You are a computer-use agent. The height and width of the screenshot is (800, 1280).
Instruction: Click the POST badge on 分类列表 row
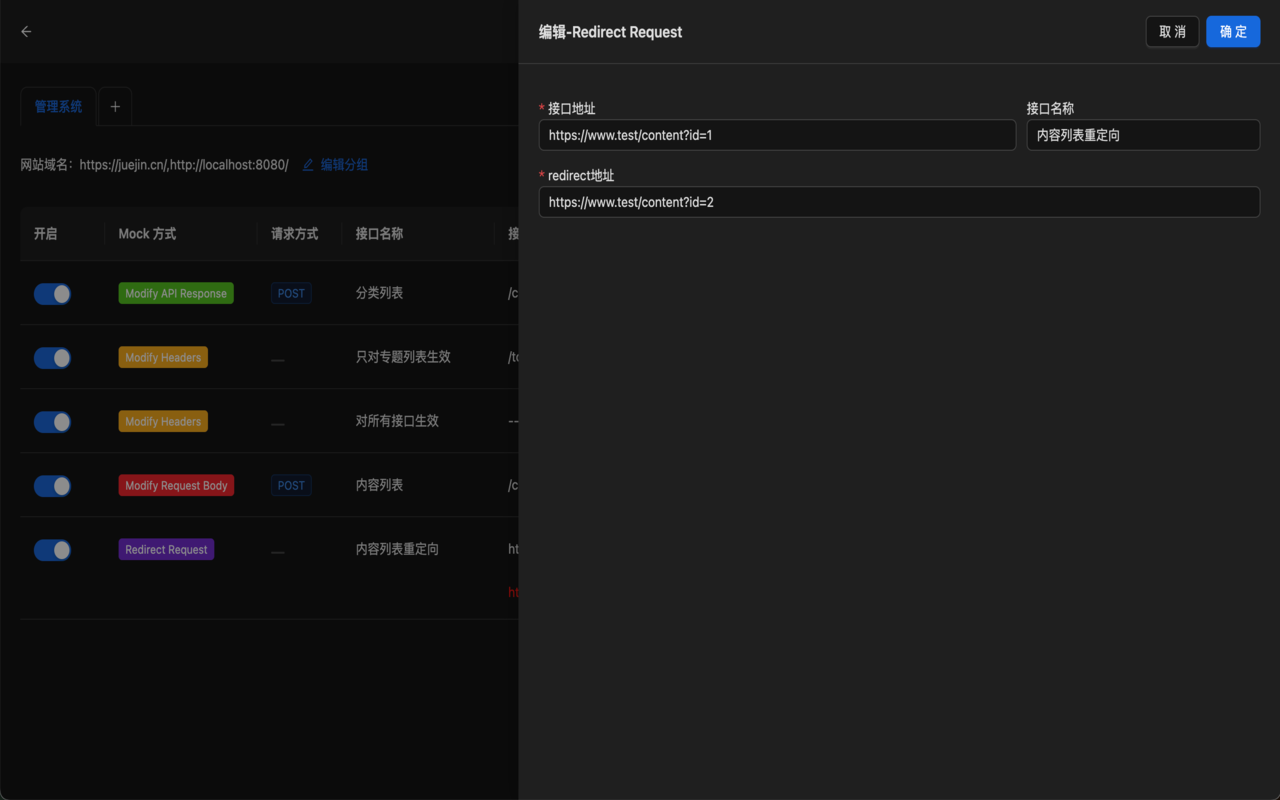pos(290,293)
